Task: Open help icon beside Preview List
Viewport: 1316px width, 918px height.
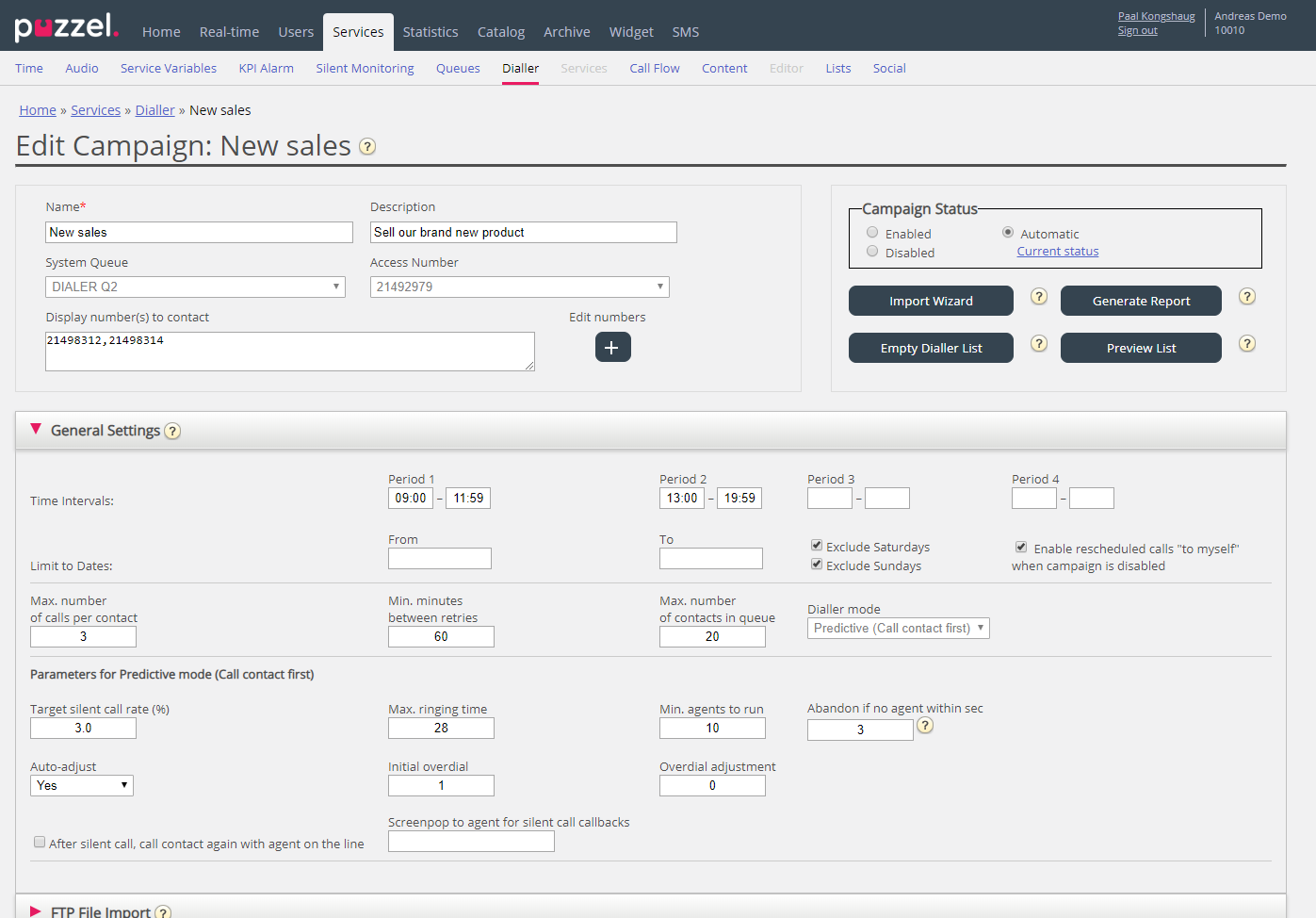Action: tap(1246, 344)
